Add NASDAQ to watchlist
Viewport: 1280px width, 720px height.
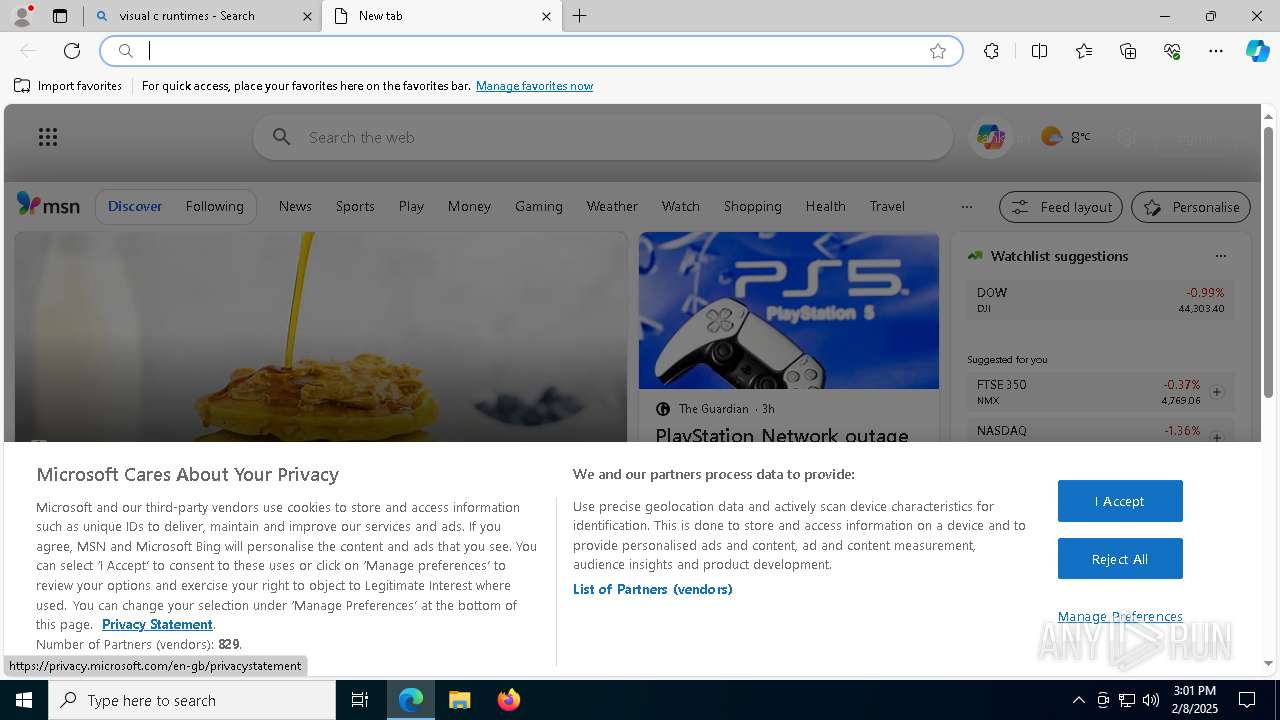tap(1217, 436)
